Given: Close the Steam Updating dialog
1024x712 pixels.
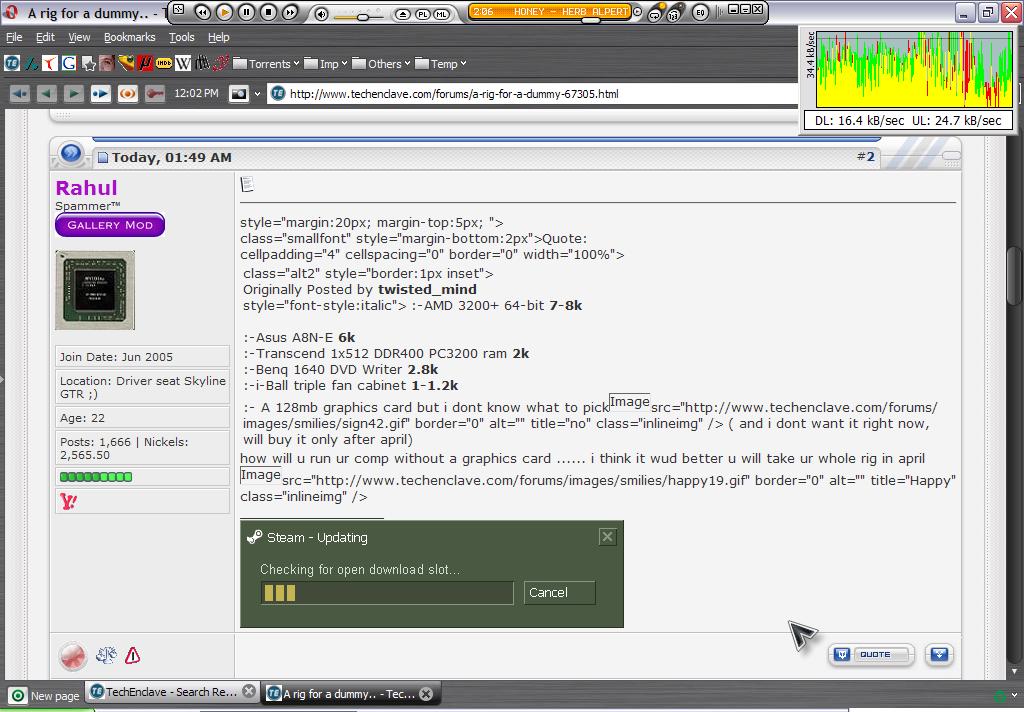Looking at the screenshot, I should [x=607, y=537].
